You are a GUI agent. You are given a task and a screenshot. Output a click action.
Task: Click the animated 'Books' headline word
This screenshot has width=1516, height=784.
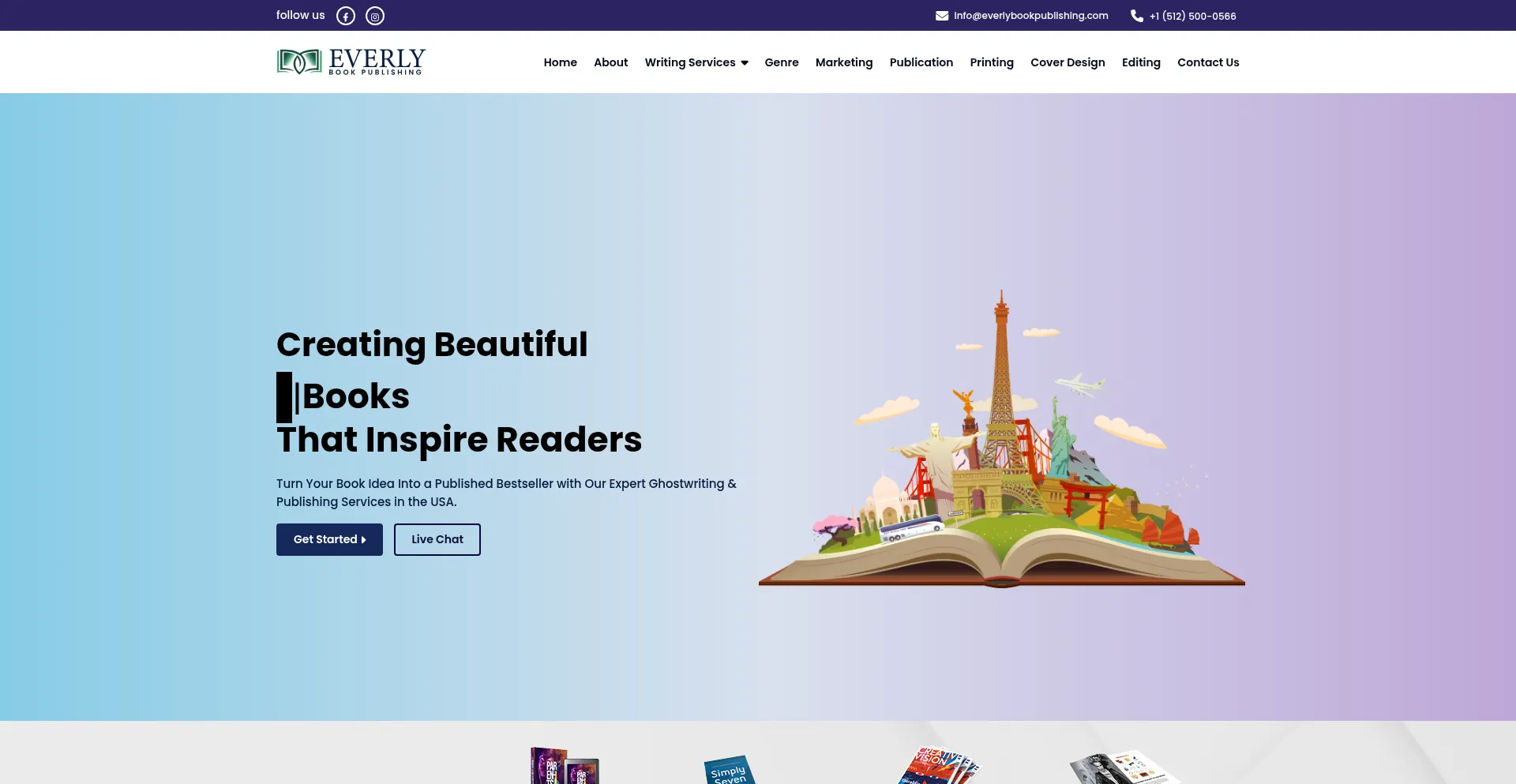[356, 396]
